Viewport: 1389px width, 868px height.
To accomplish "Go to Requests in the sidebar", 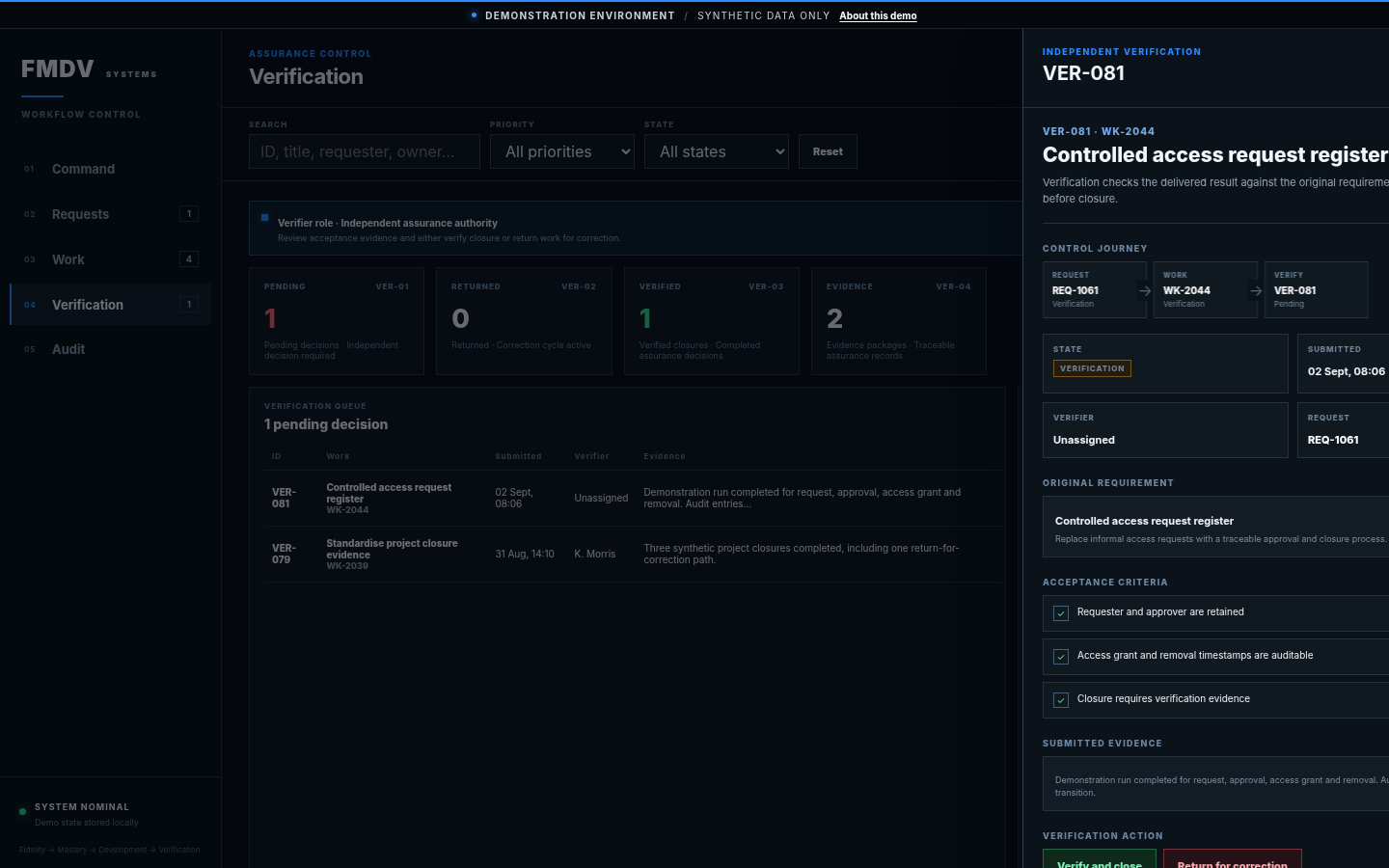I will pos(110,214).
